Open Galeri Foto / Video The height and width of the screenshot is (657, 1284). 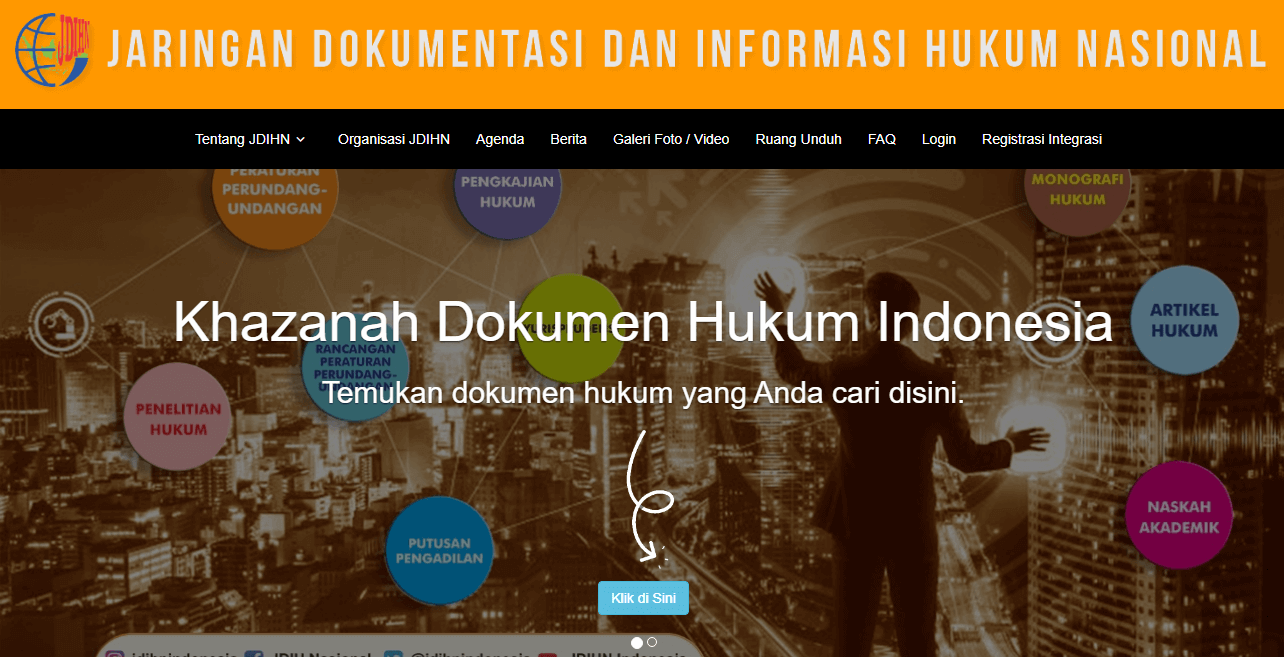pyautogui.click(x=671, y=139)
